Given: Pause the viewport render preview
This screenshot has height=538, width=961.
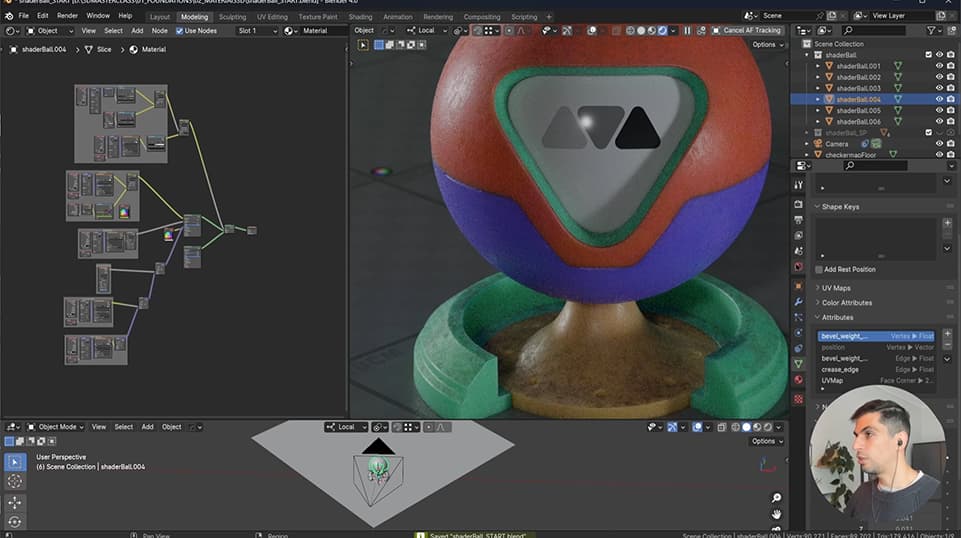Looking at the screenshot, I should 687,31.
